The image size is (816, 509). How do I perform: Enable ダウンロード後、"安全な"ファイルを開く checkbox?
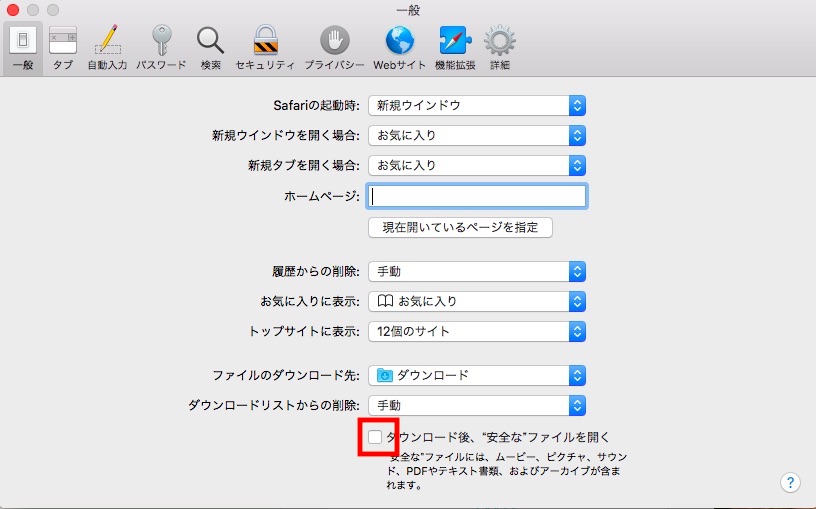(375, 437)
